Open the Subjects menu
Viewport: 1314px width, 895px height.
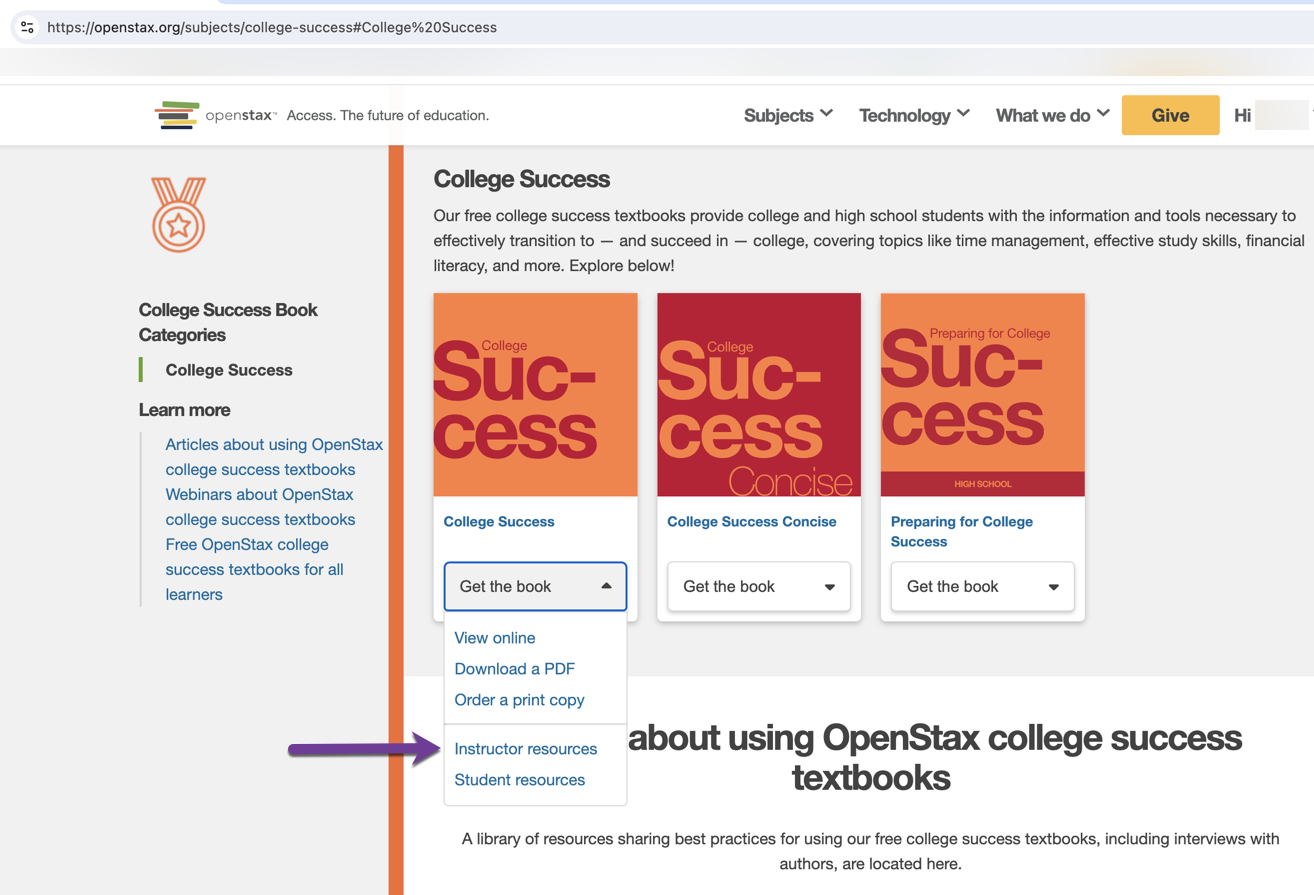pyautogui.click(x=788, y=115)
